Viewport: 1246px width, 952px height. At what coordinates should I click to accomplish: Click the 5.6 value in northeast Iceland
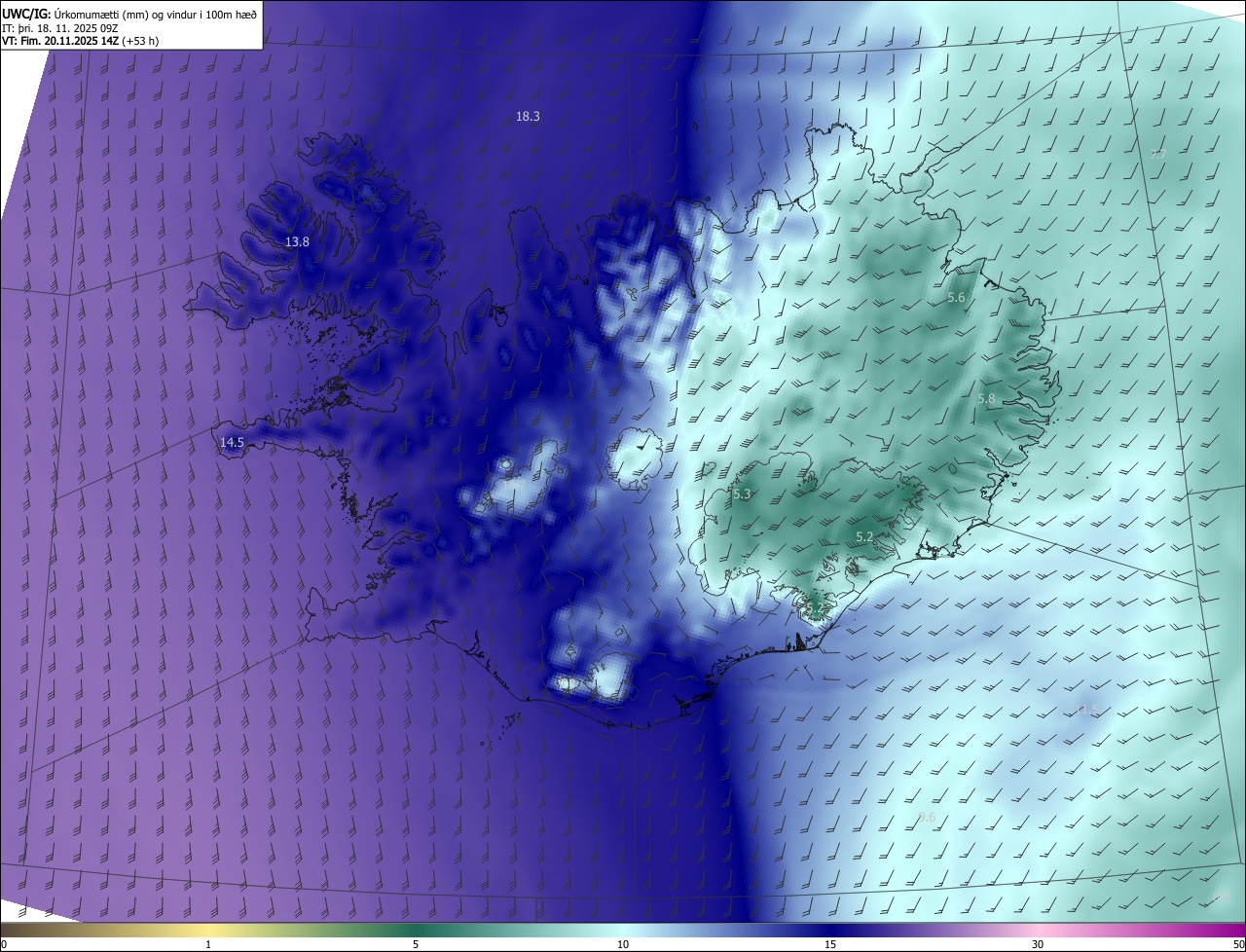[x=956, y=297]
